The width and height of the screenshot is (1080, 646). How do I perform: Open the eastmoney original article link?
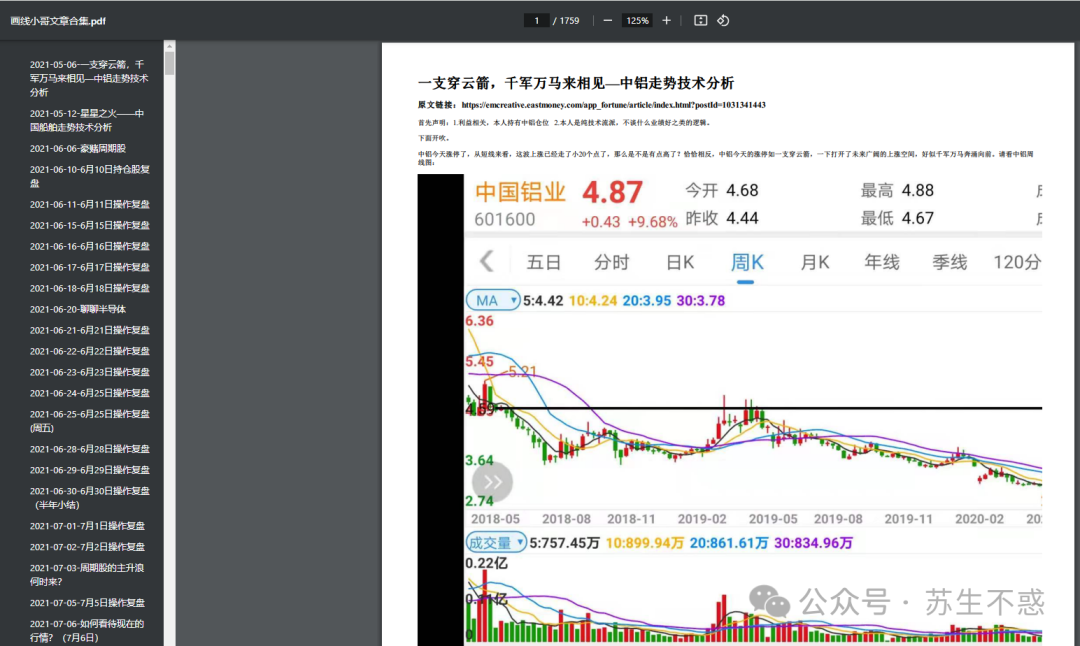(613, 105)
